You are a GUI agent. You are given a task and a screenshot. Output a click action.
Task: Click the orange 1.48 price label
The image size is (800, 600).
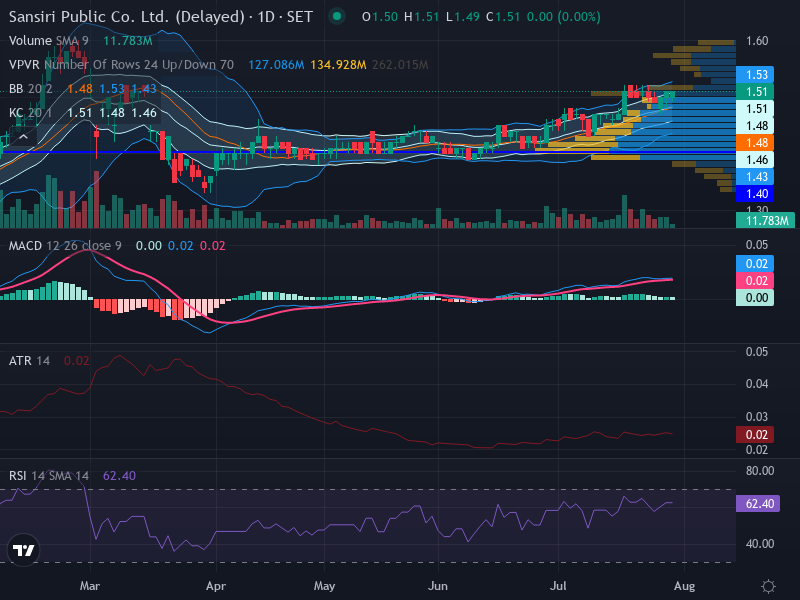pyautogui.click(x=755, y=143)
